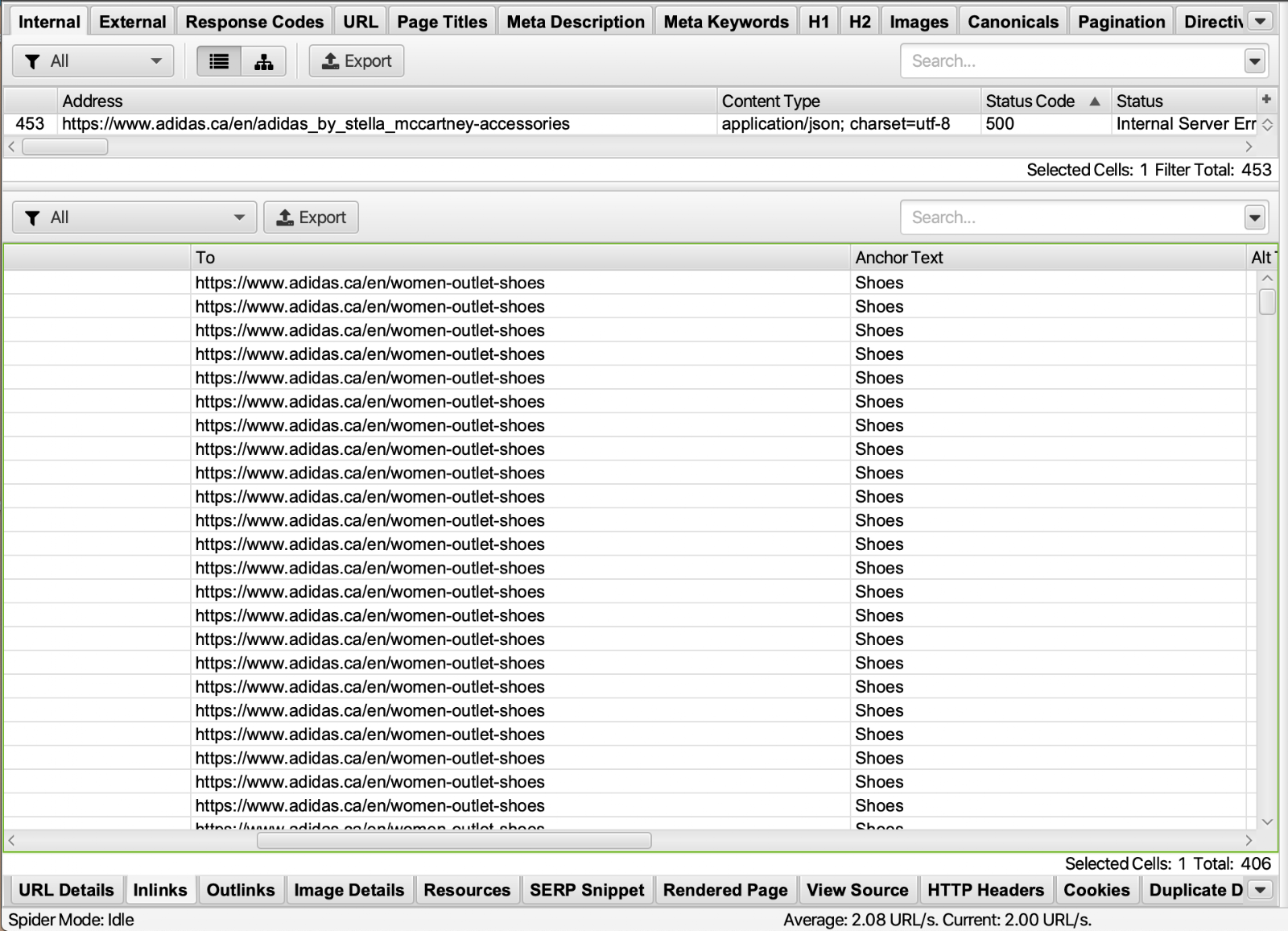This screenshot has width=1288, height=931.
Task: Expand lower search options dropdown arrow
Action: (1254, 217)
